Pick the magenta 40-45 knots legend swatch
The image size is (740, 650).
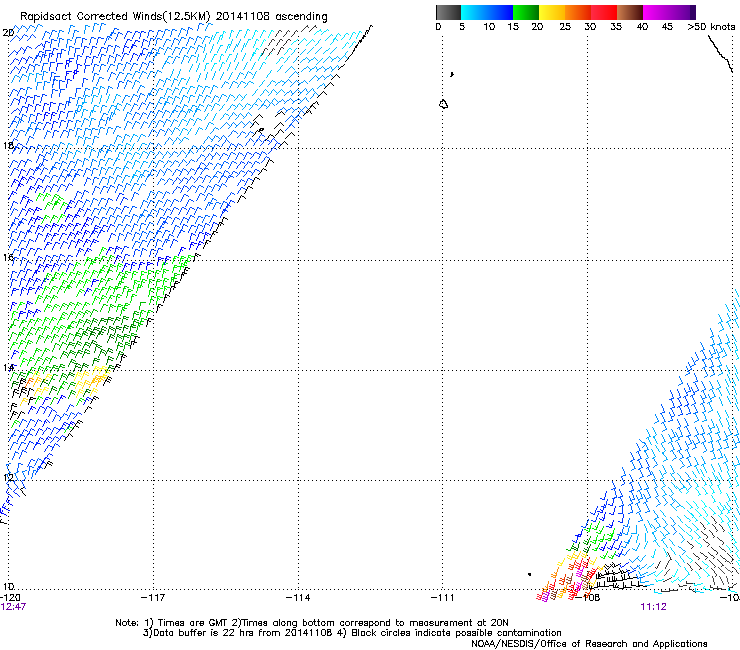(x=656, y=12)
